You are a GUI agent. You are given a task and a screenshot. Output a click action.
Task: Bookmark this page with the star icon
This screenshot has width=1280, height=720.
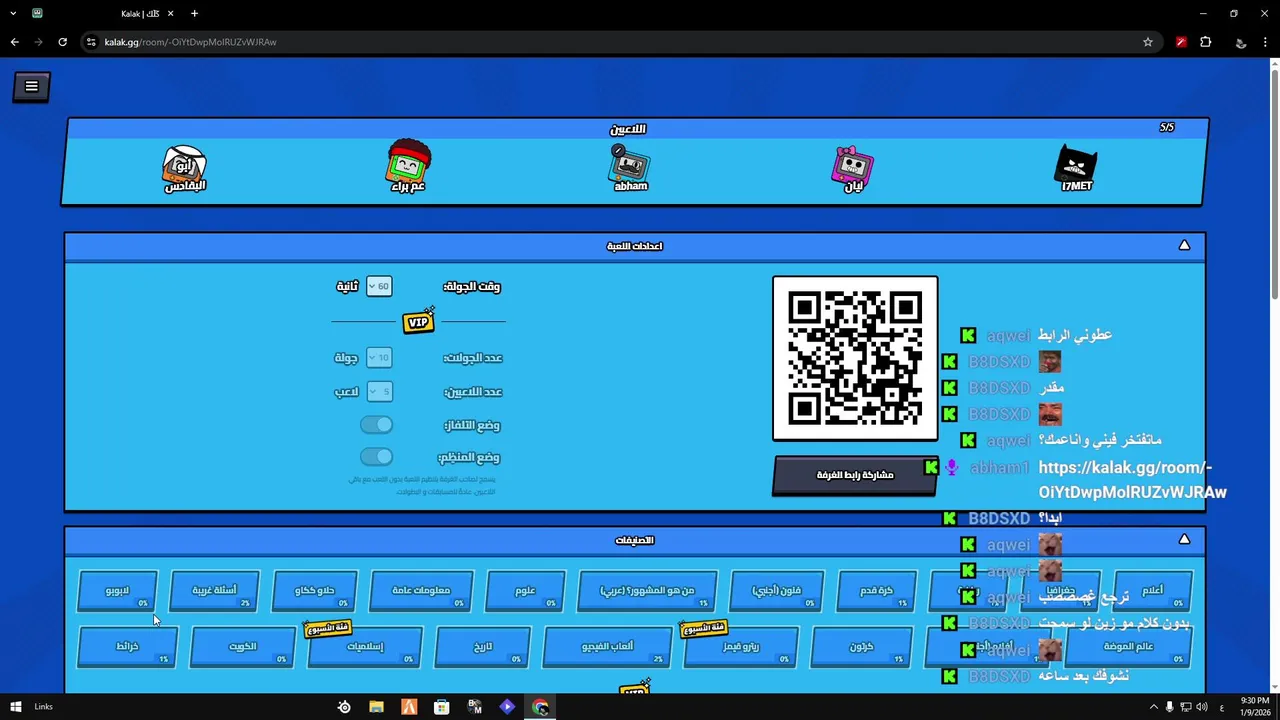[1148, 42]
